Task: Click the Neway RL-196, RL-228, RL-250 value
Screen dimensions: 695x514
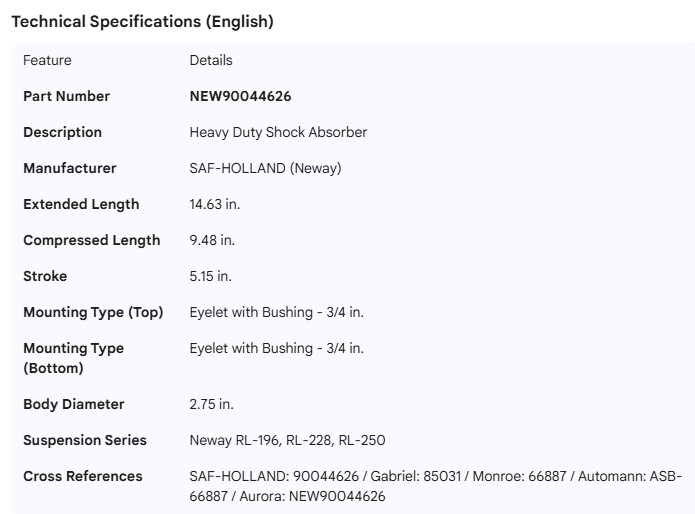Action: pyautogui.click(x=287, y=440)
